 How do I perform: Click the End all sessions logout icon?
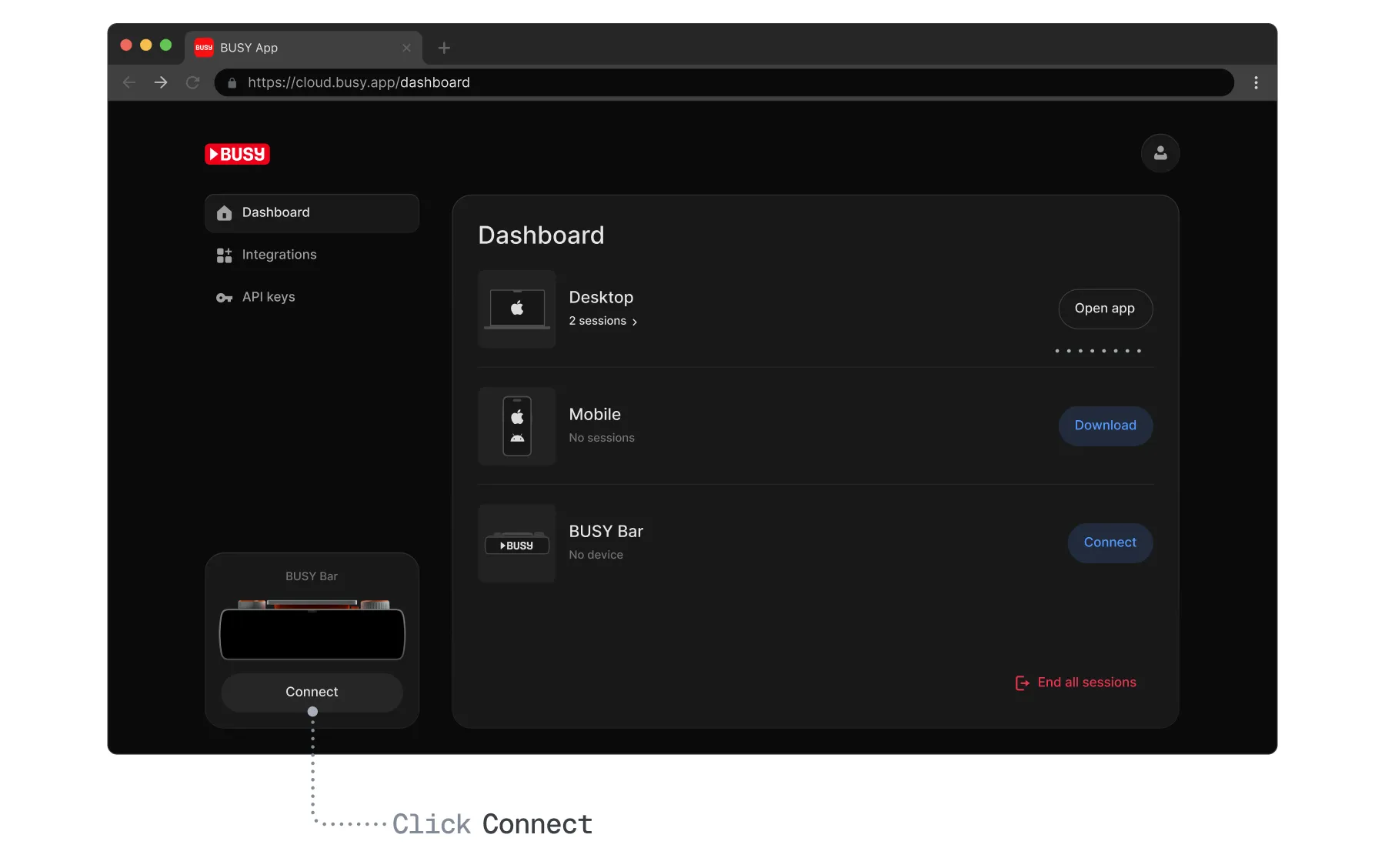(x=1023, y=683)
